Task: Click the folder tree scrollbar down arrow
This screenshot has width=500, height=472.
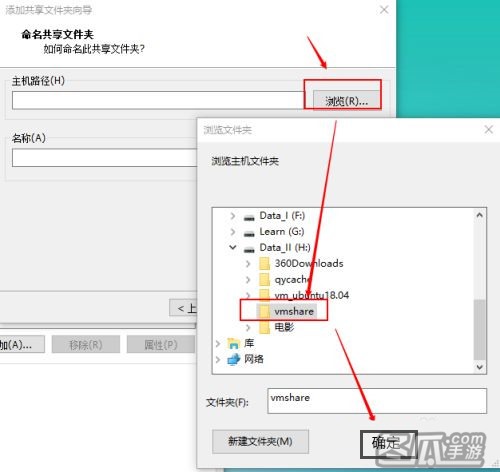Action: click(480, 367)
